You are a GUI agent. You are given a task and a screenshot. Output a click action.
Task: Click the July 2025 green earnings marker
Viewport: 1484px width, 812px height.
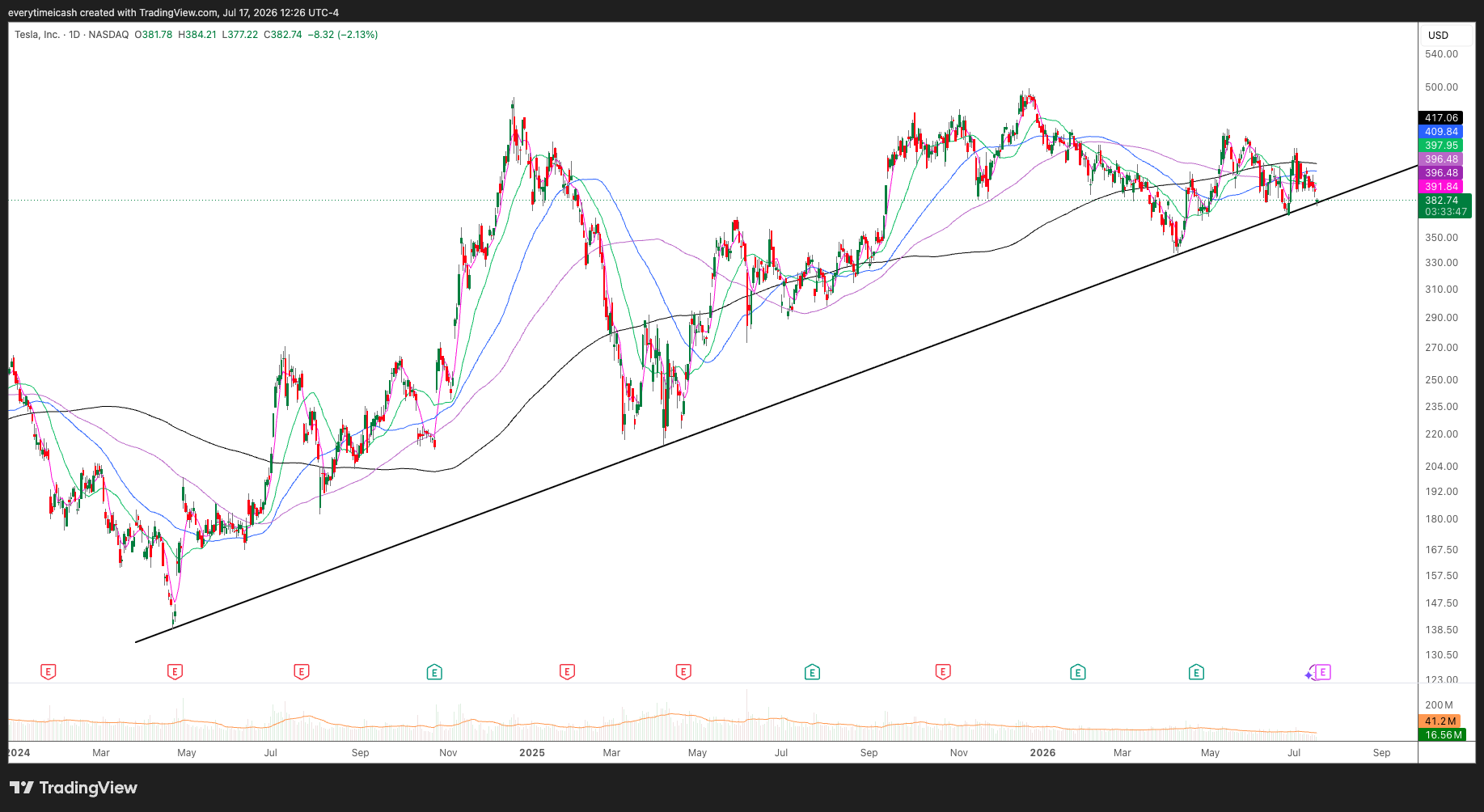pos(812,671)
